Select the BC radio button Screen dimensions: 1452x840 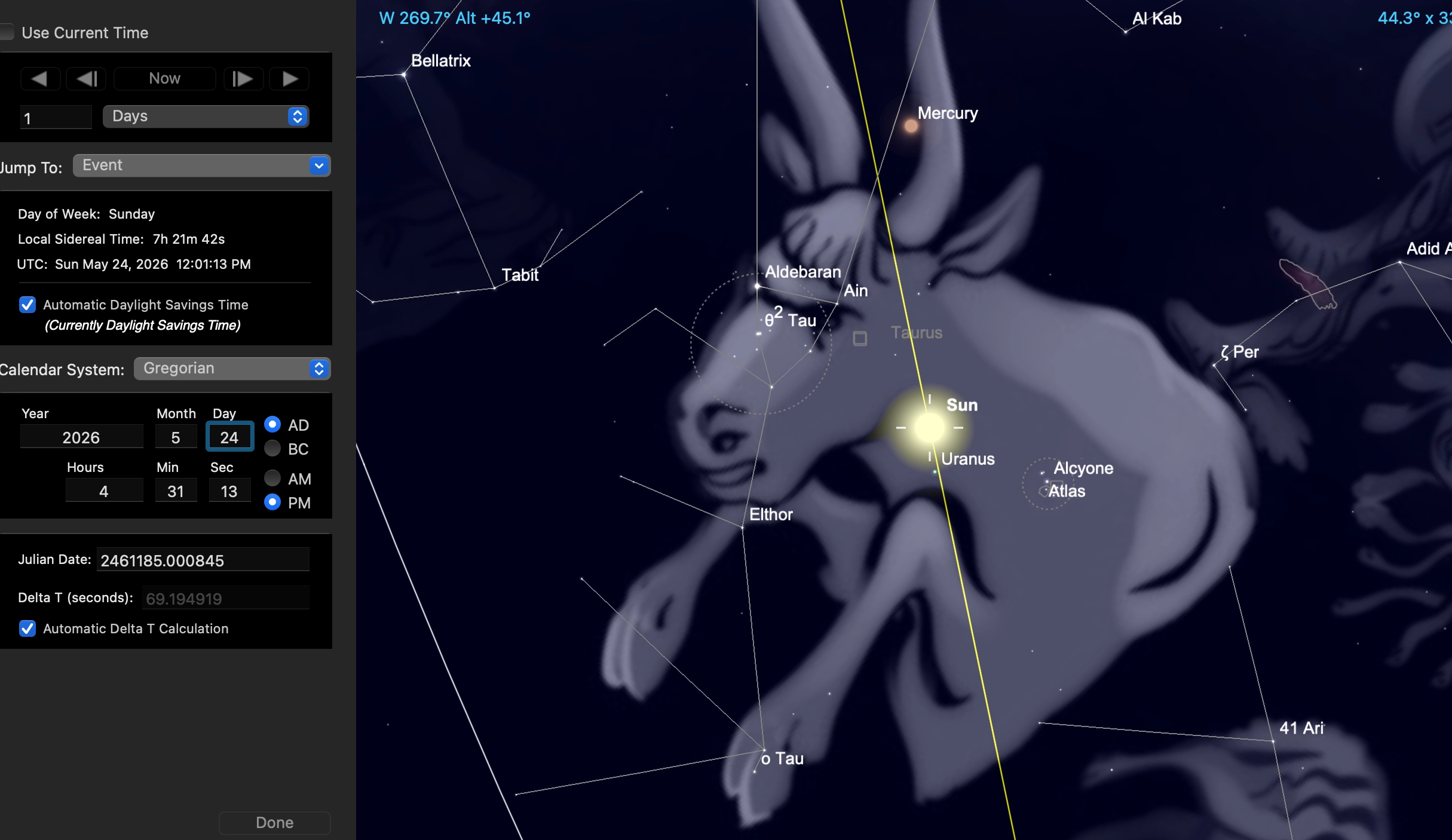272,448
